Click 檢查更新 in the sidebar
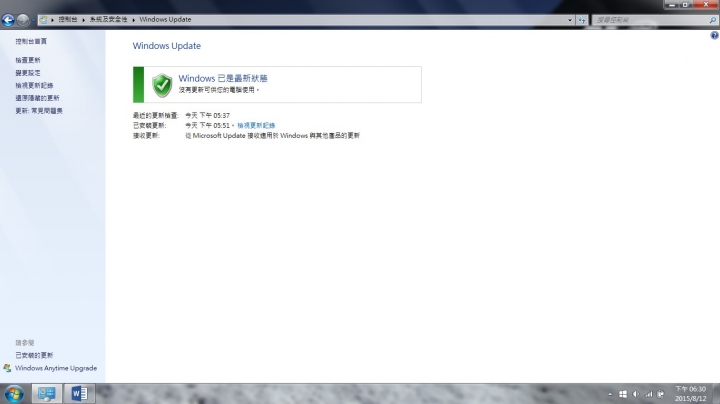The width and height of the screenshot is (720, 404). 28,60
